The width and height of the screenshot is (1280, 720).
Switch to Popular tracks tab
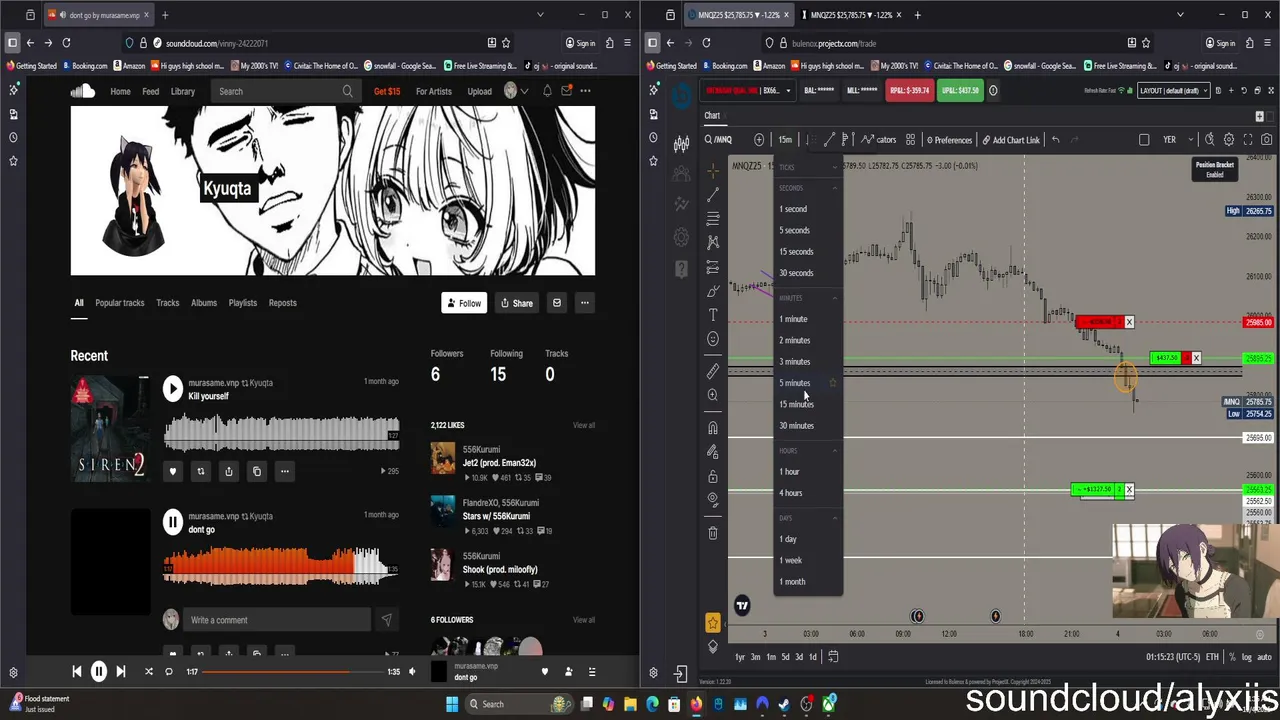point(120,303)
